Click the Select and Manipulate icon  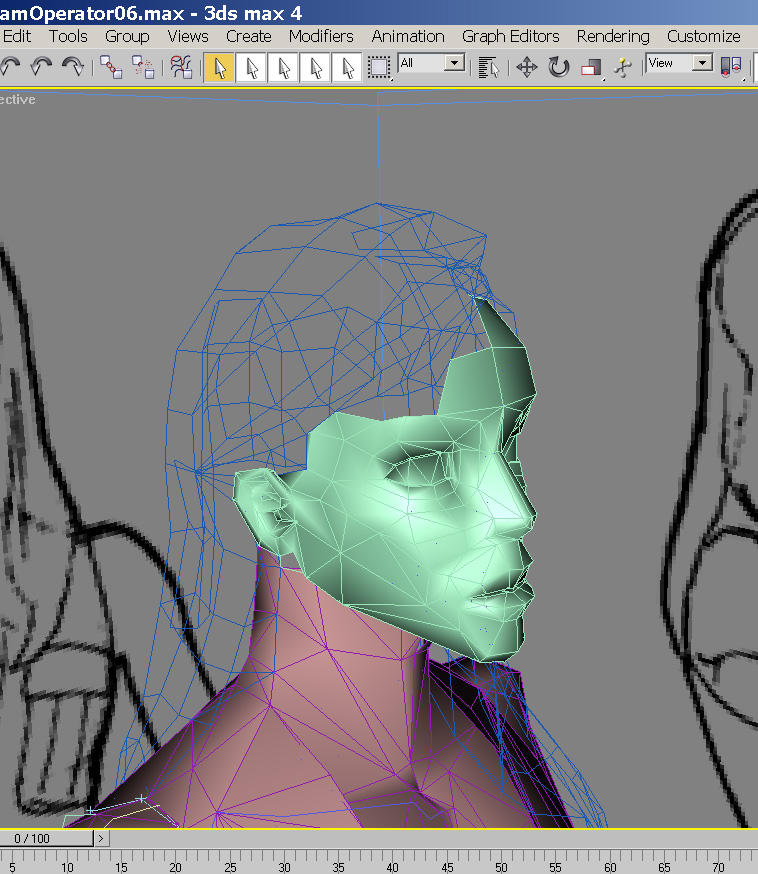(x=624, y=67)
